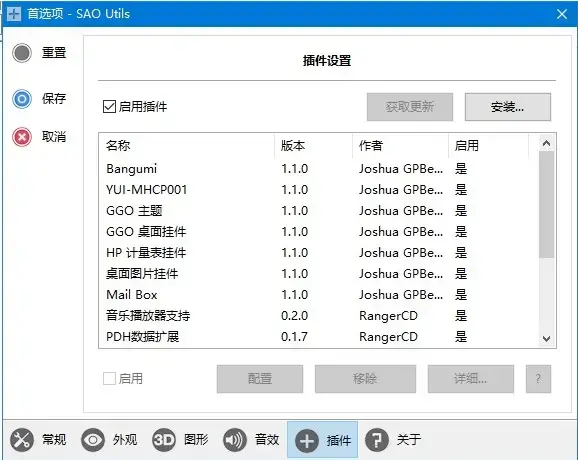Click the red 取消 cancel icon

22,137
